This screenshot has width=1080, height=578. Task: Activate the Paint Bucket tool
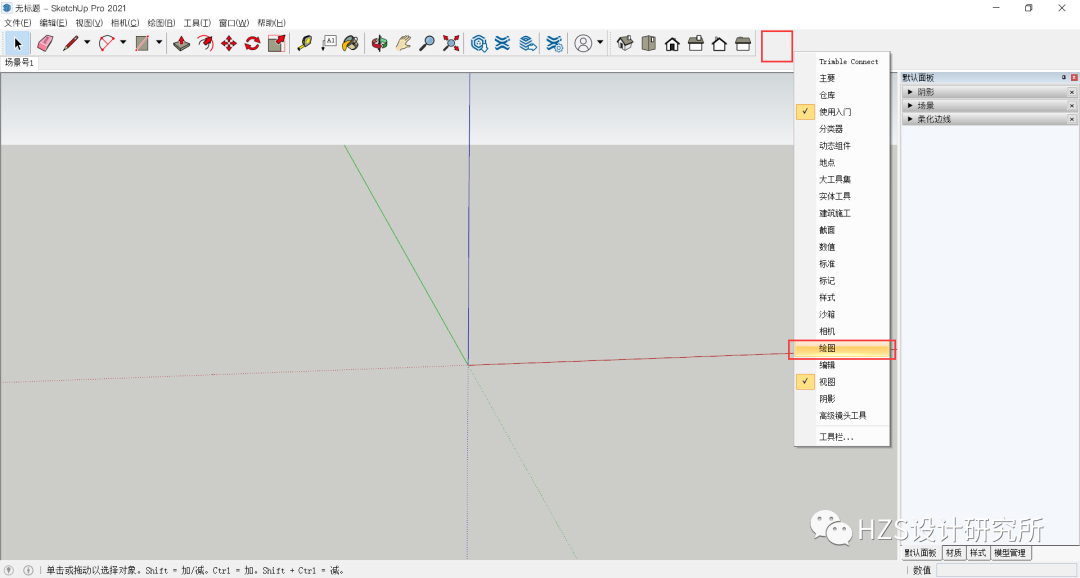click(351, 43)
